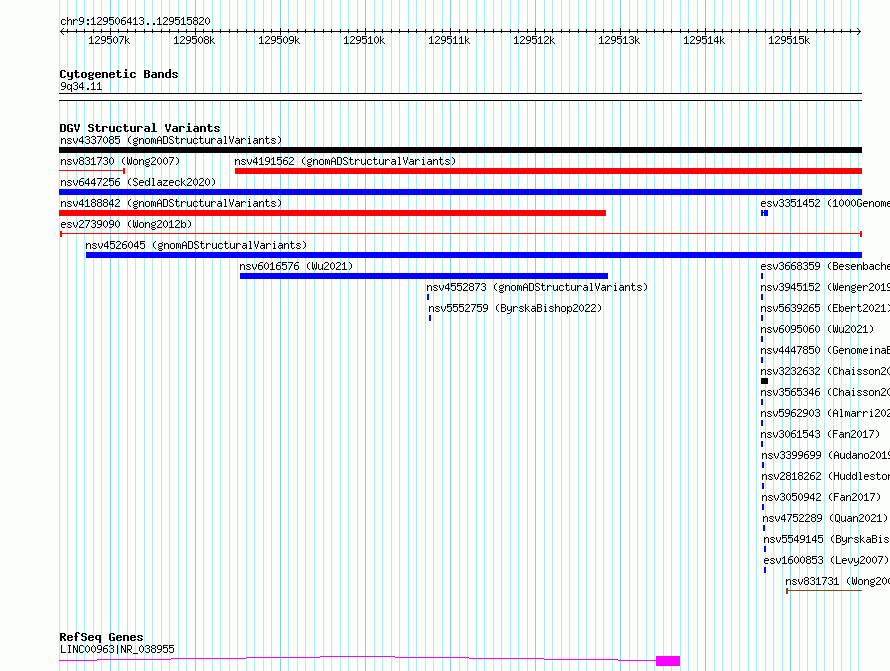
Task: Open nsv5549145 (ByrskaBishop) variant label
Action: click(x=826, y=539)
